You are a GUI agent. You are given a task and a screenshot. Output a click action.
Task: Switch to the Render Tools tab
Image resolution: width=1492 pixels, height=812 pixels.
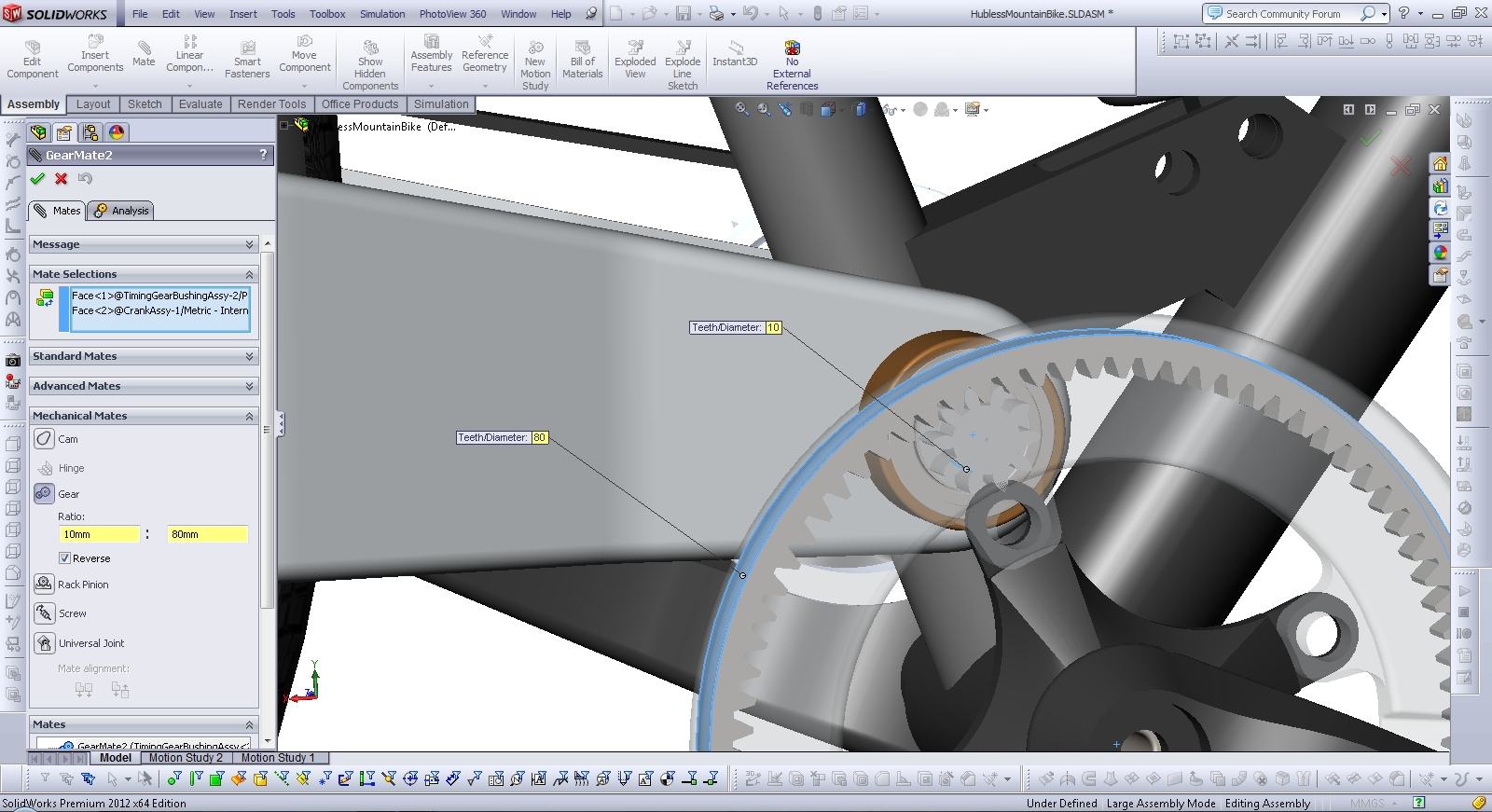[x=271, y=104]
